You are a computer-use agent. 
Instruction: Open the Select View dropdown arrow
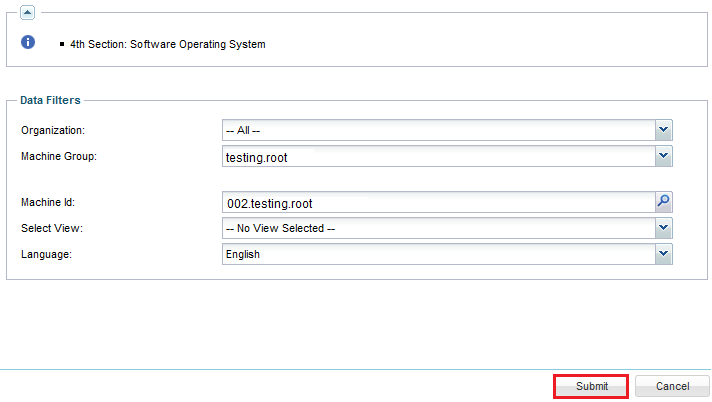pyautogui.click(x=663, y=228)
